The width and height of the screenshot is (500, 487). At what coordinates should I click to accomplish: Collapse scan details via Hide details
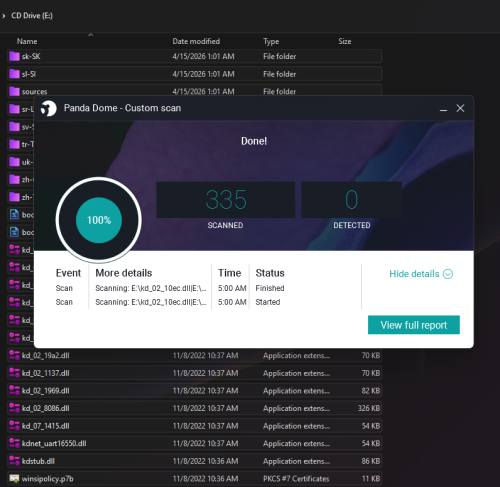click(421, 274)
